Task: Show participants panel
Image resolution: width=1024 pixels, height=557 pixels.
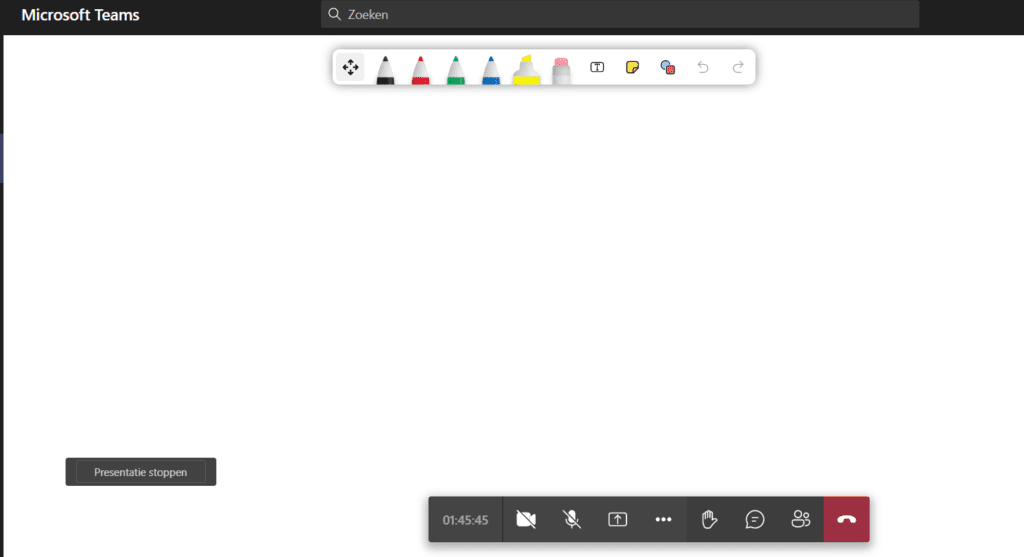Action: coord(801,519)
